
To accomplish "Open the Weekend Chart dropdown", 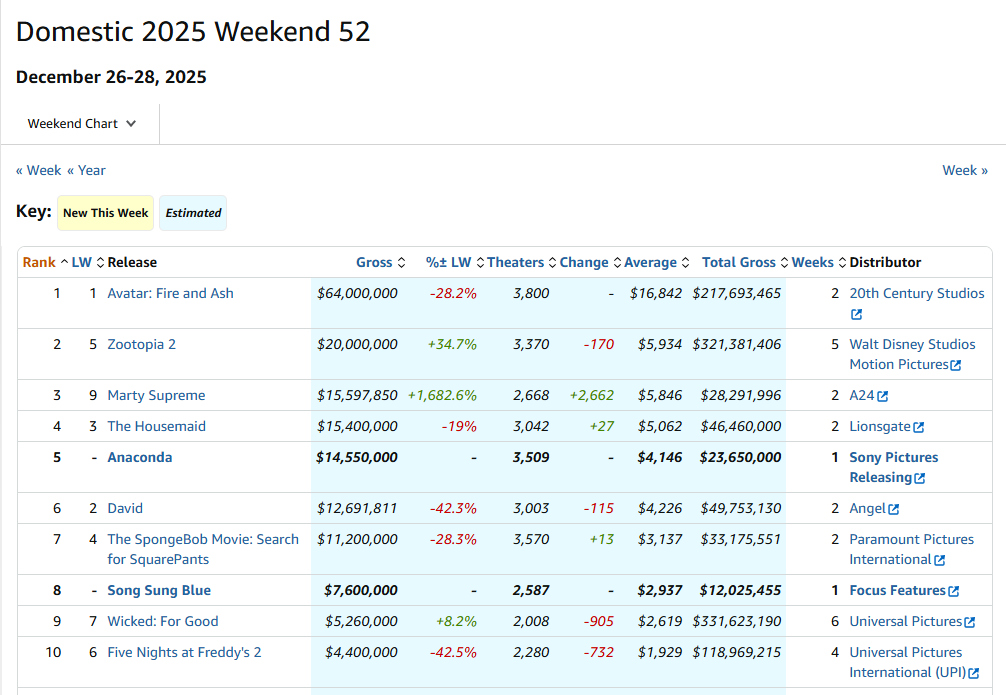I will click(x=81, y=124).
